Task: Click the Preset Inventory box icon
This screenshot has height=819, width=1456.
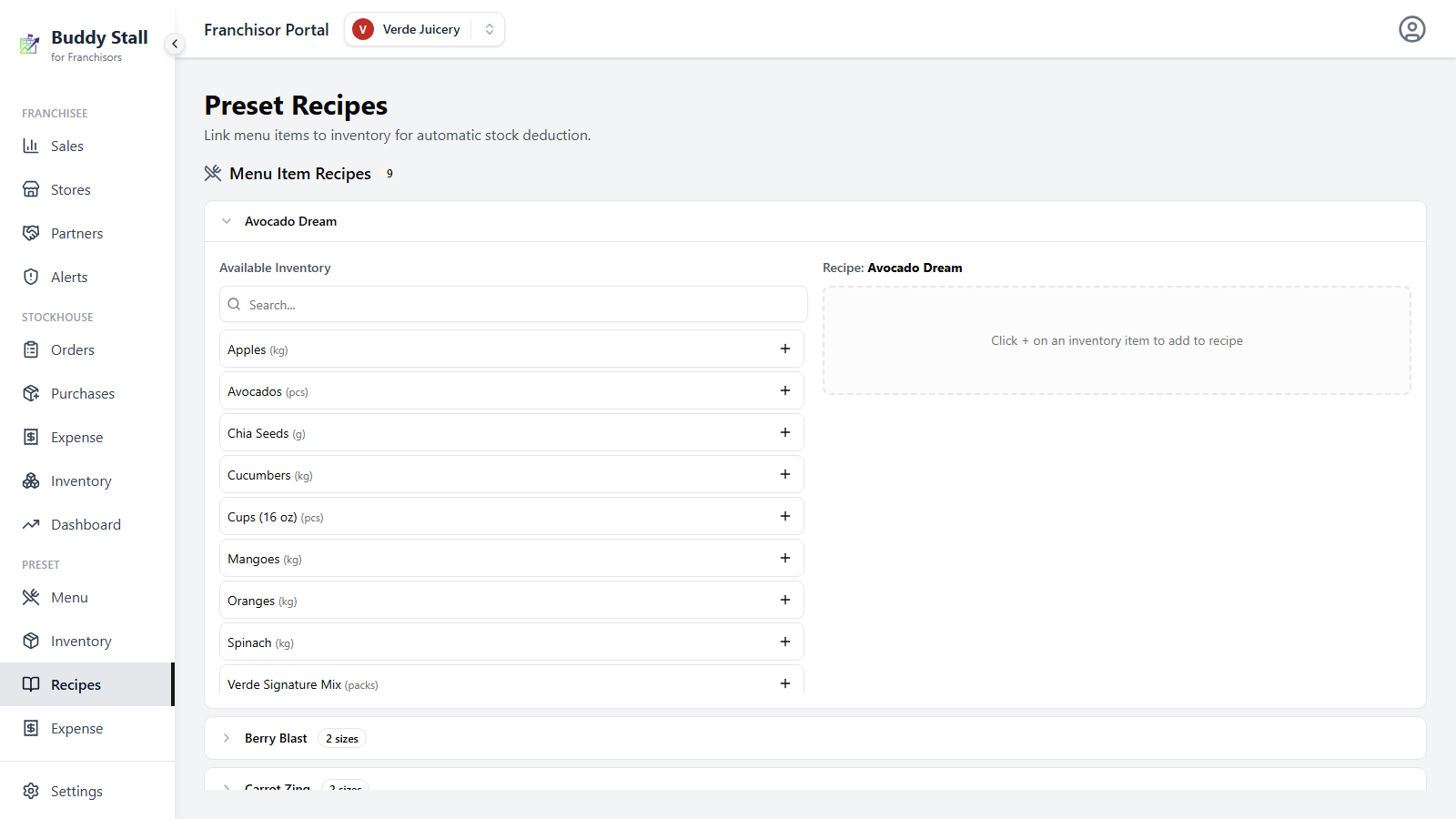Action: coord(31,641)
